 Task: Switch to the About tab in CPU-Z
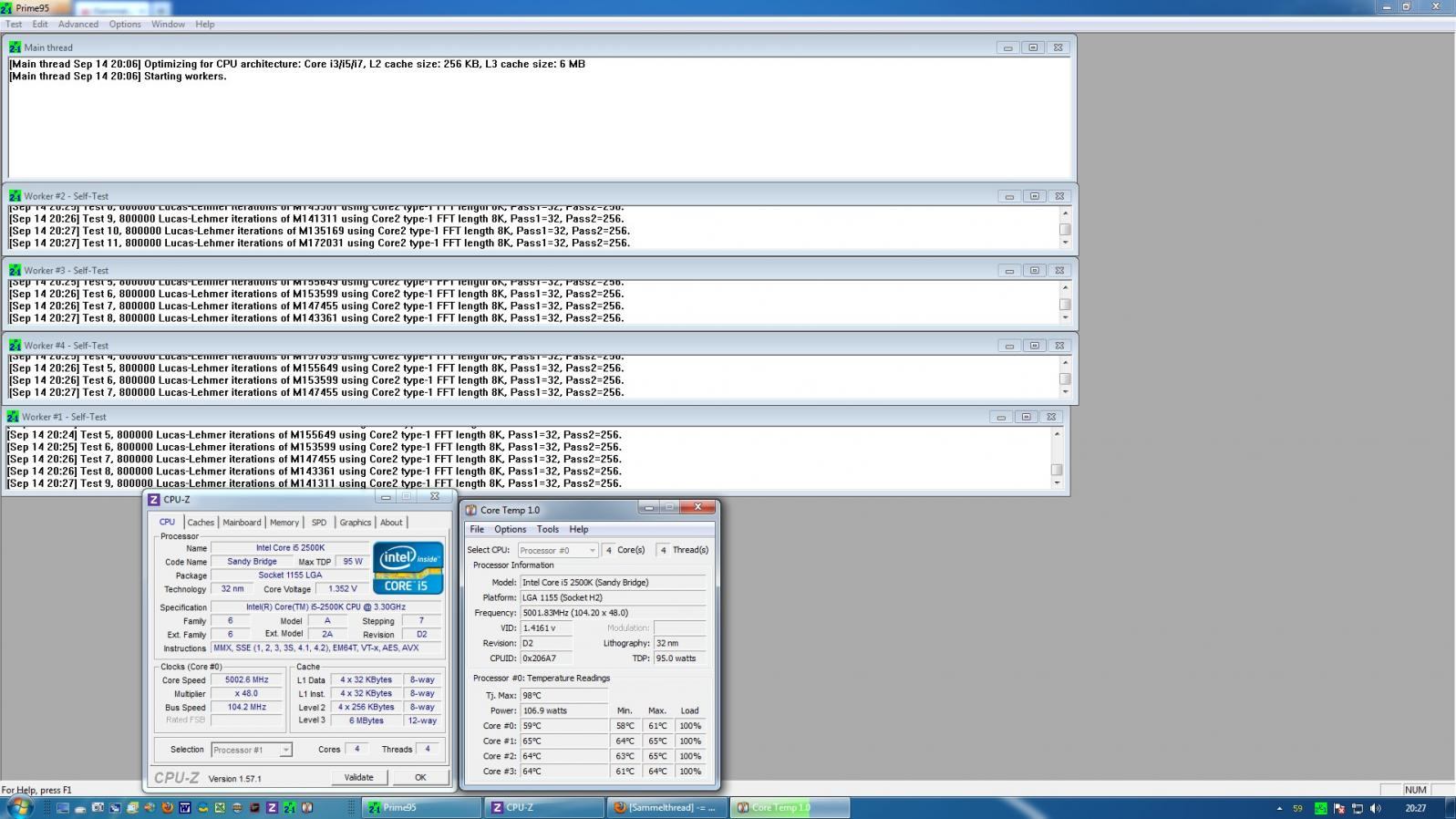click(x=391, y=523)
